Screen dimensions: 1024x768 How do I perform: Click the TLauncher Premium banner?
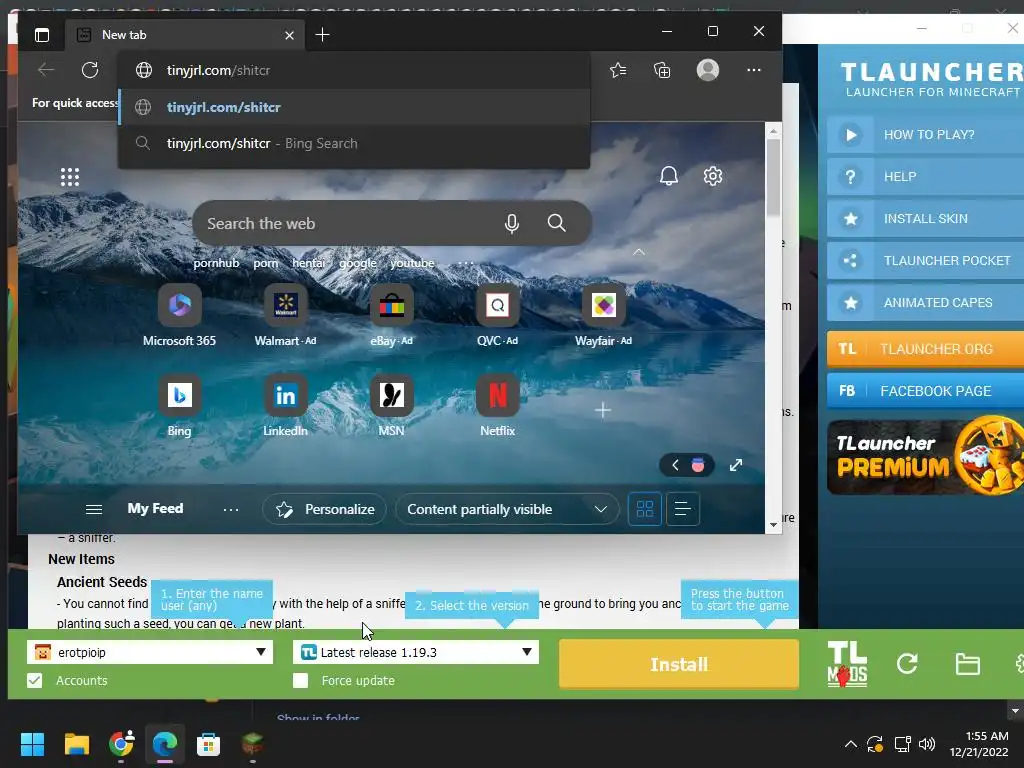tap(926, 456)
